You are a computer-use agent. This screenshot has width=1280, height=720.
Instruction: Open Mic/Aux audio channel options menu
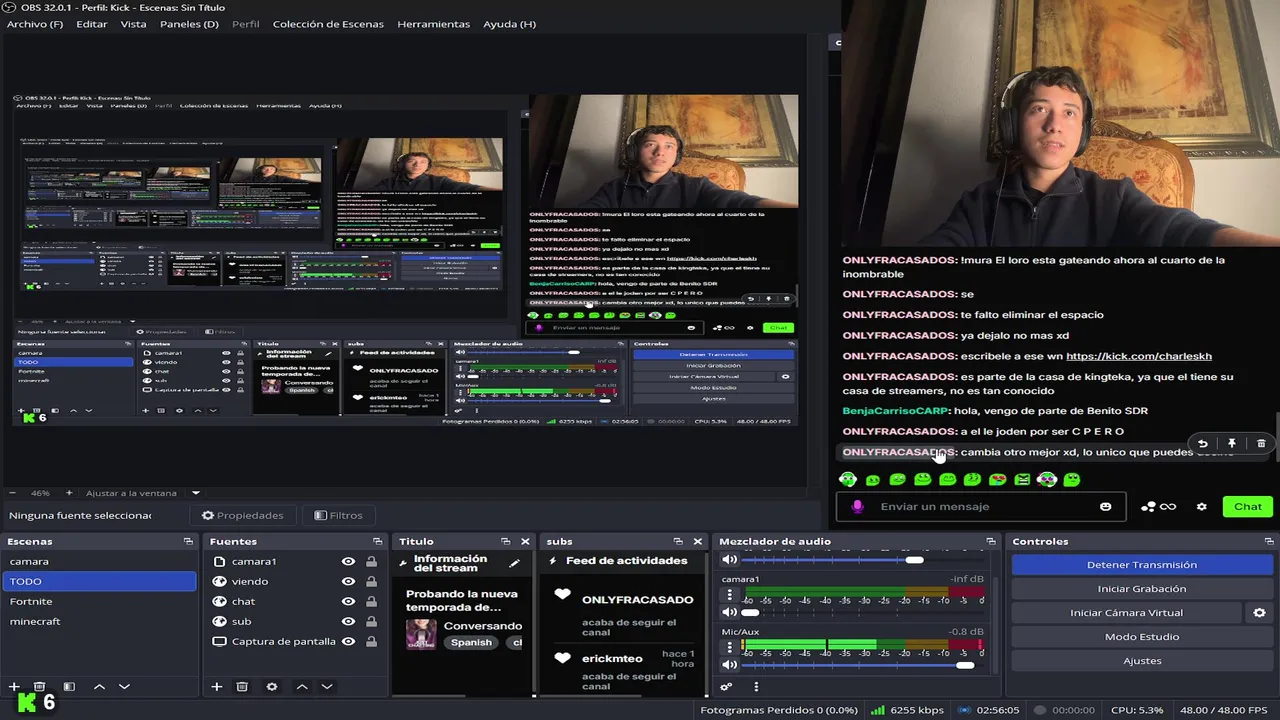[x=729, y=648]
